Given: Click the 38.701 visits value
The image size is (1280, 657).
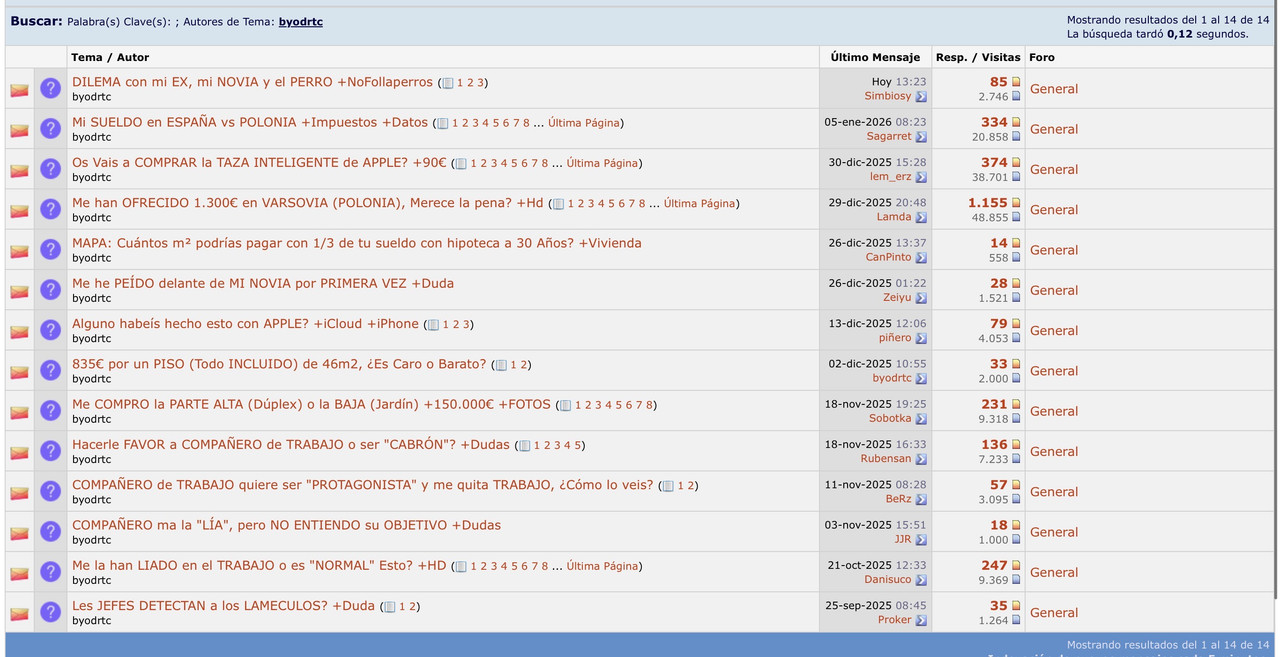Looking at the screenshot, I should tap(990, 177).
